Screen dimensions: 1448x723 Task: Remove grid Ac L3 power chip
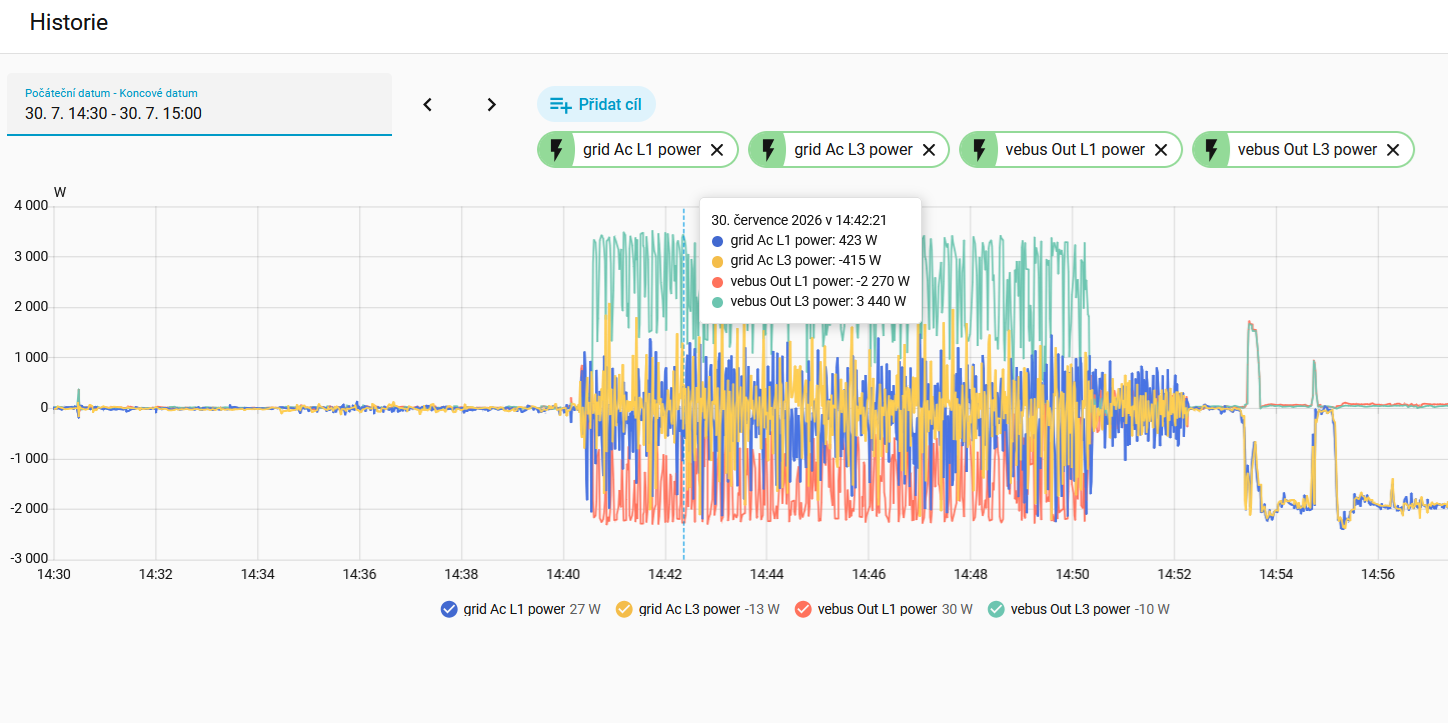tap(928, 150)
